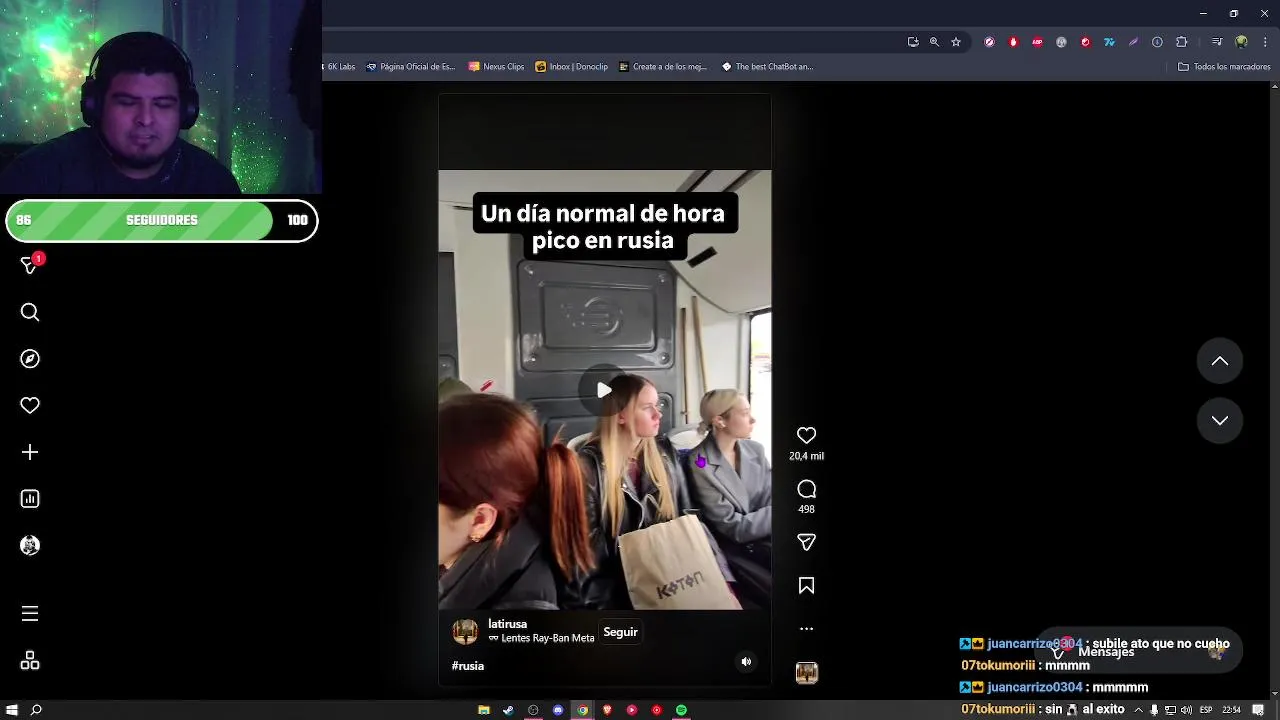Open Spotify from taskbar
The image size is (1280, 720).
click(681, 710)
